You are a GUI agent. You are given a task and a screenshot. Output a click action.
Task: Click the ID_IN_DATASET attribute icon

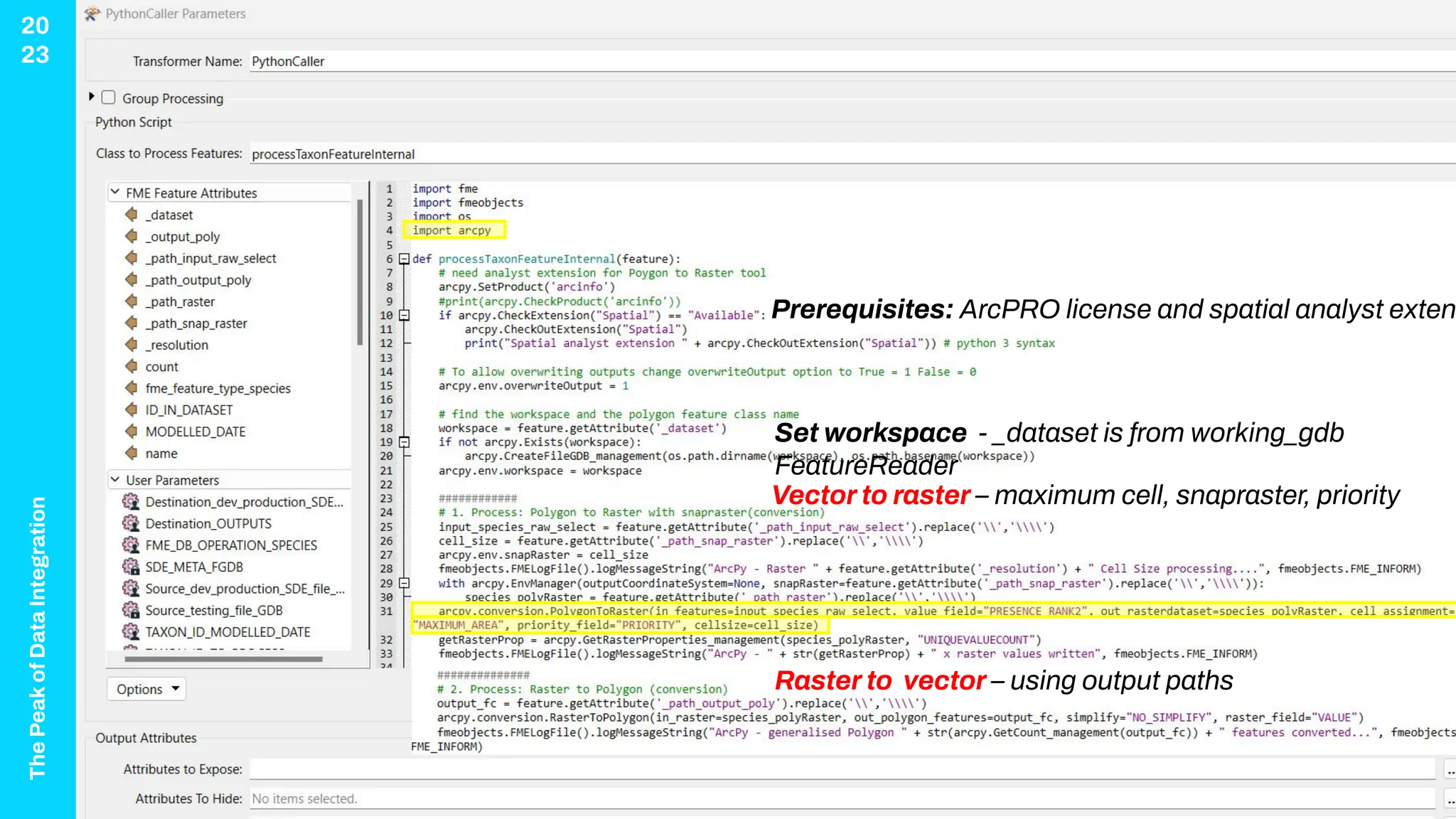click(x=132, y=409)
